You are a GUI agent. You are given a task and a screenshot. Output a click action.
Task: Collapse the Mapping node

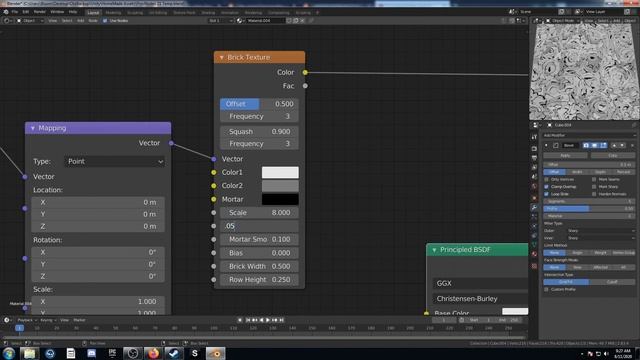[33, 128]
